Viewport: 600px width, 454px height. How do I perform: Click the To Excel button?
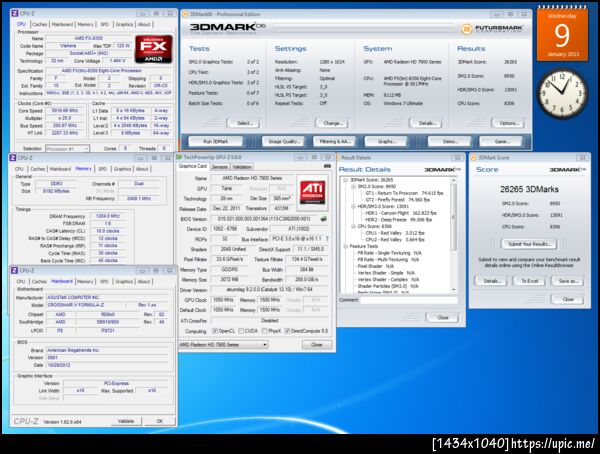[x=529, y=281]
